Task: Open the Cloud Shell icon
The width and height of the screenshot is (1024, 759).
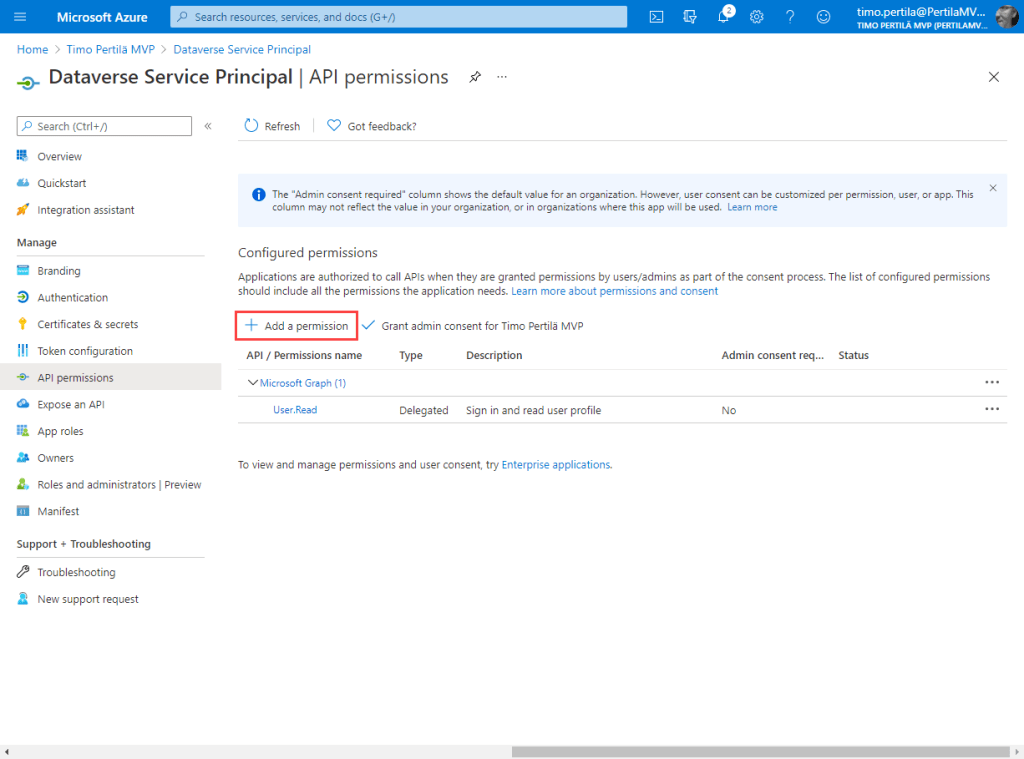Action: [657, 17]
